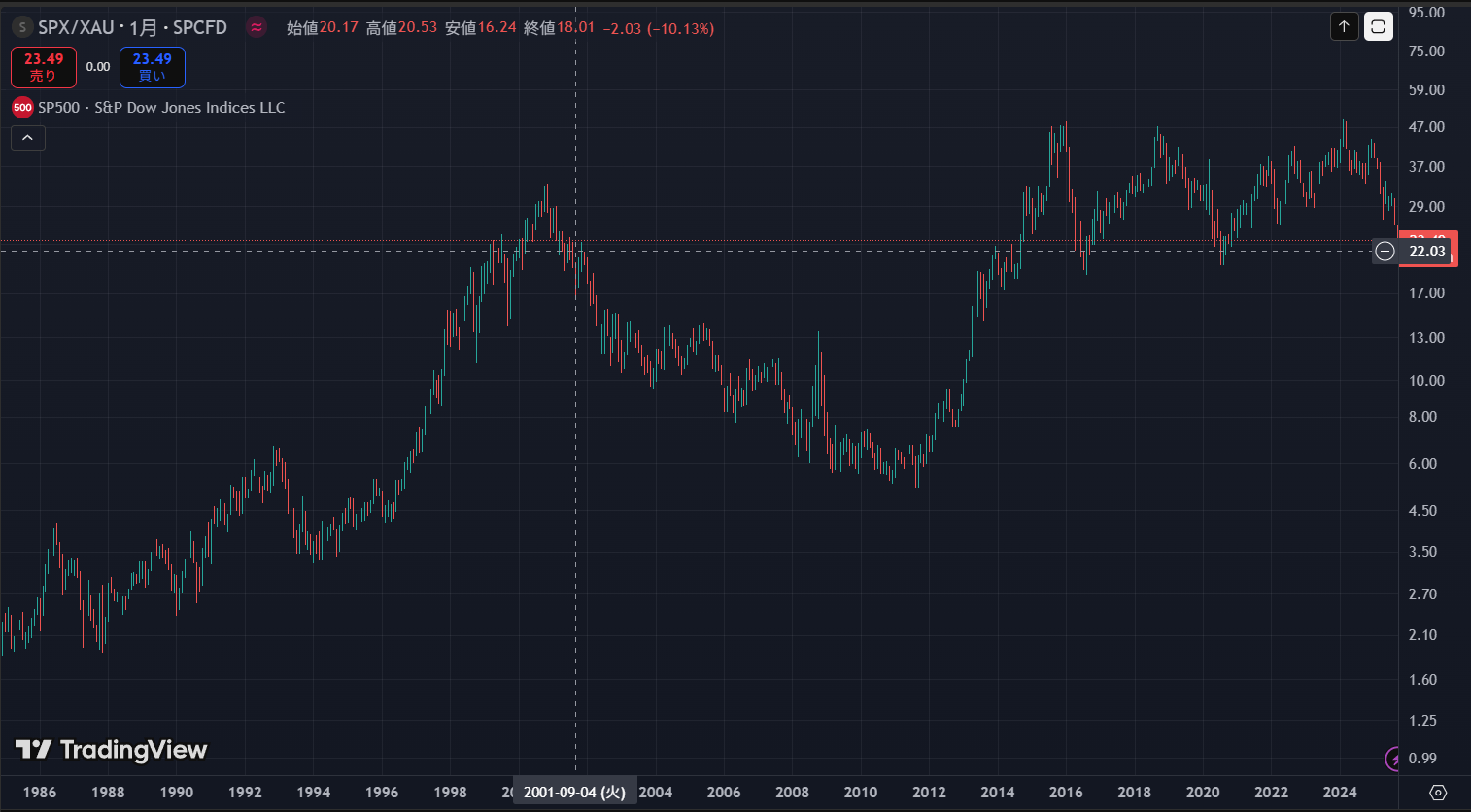Click the 2014 year on time axis
Viewport: 1471px width, 812px height.
coord(997,793)
